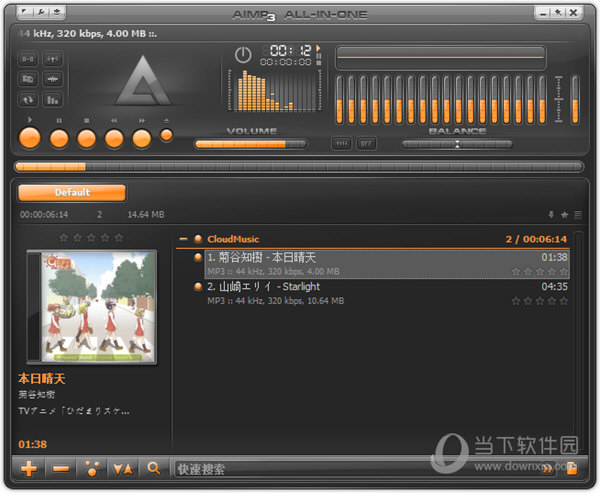Rate track 1 with its star rating
Screen dimensions: 600x493
(540, 271)
